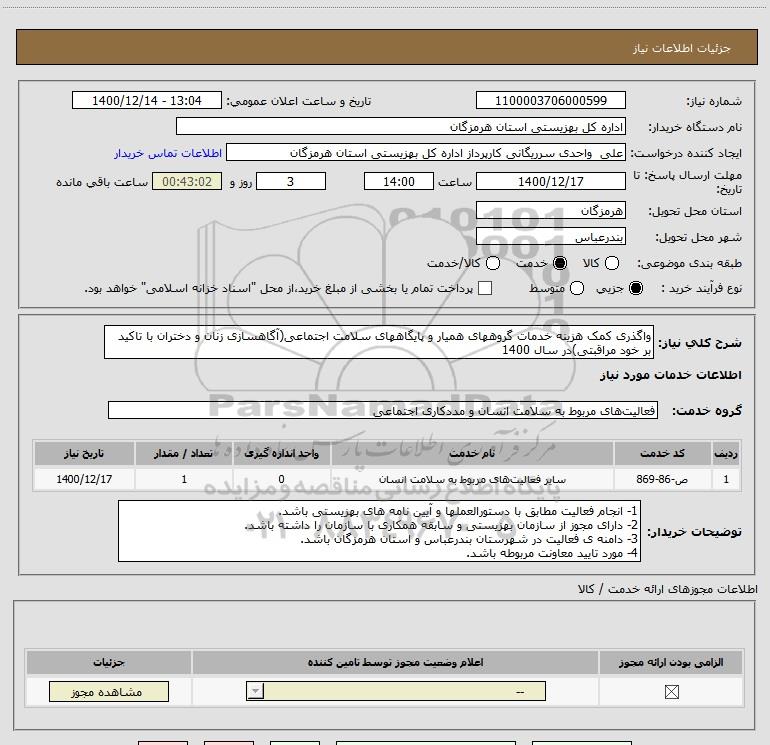Choose جزیی purchase process radio

636,289
